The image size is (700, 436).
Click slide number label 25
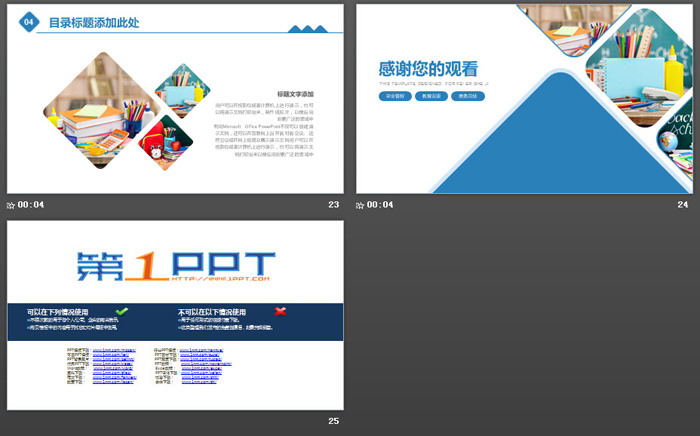click(x=333, y=421)
